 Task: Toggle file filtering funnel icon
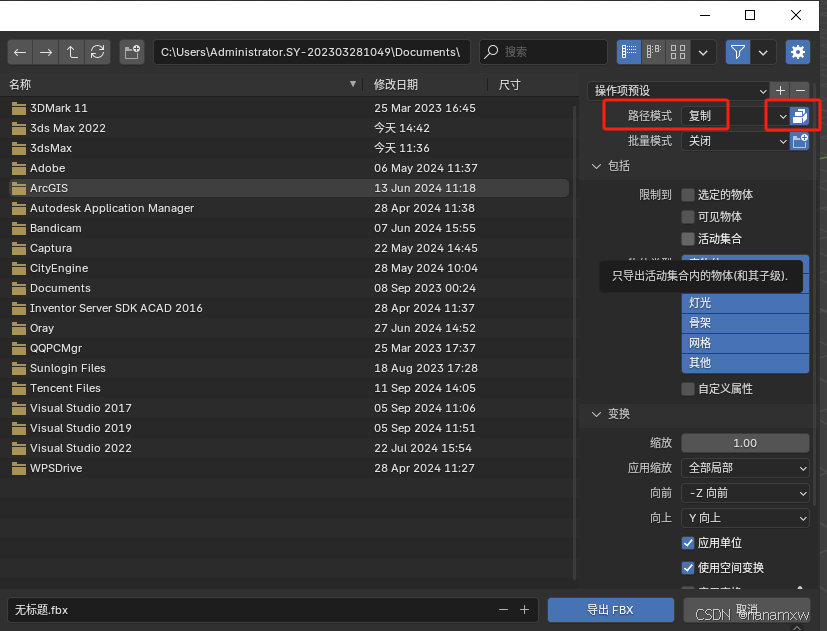(738, 52)
